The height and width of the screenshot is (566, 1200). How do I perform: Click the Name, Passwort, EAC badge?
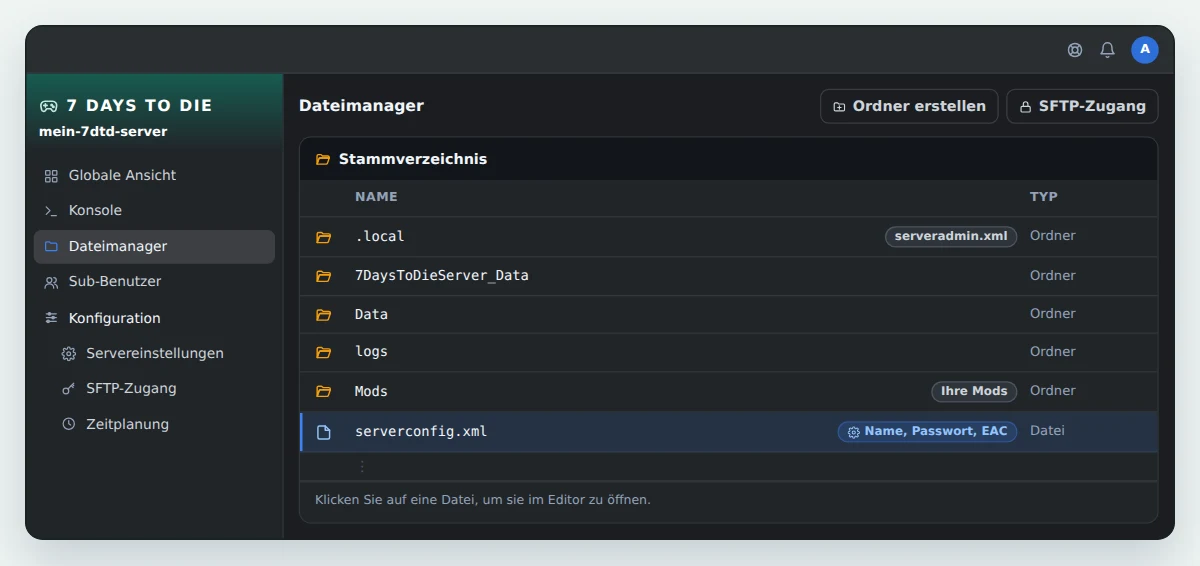coord(927,432)
